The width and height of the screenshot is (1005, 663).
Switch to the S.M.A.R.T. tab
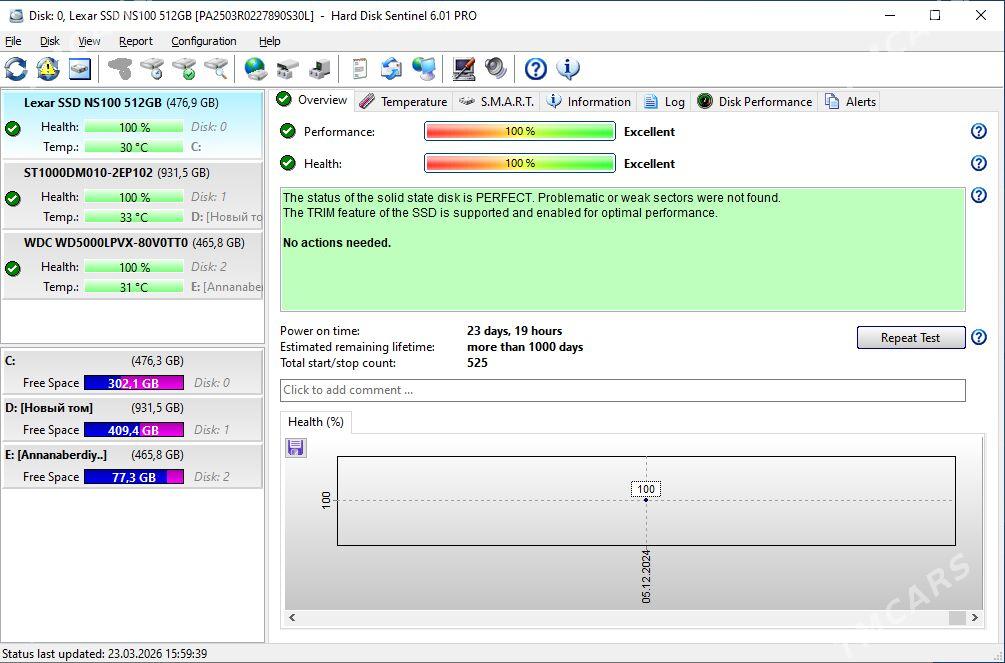point(497,101)
